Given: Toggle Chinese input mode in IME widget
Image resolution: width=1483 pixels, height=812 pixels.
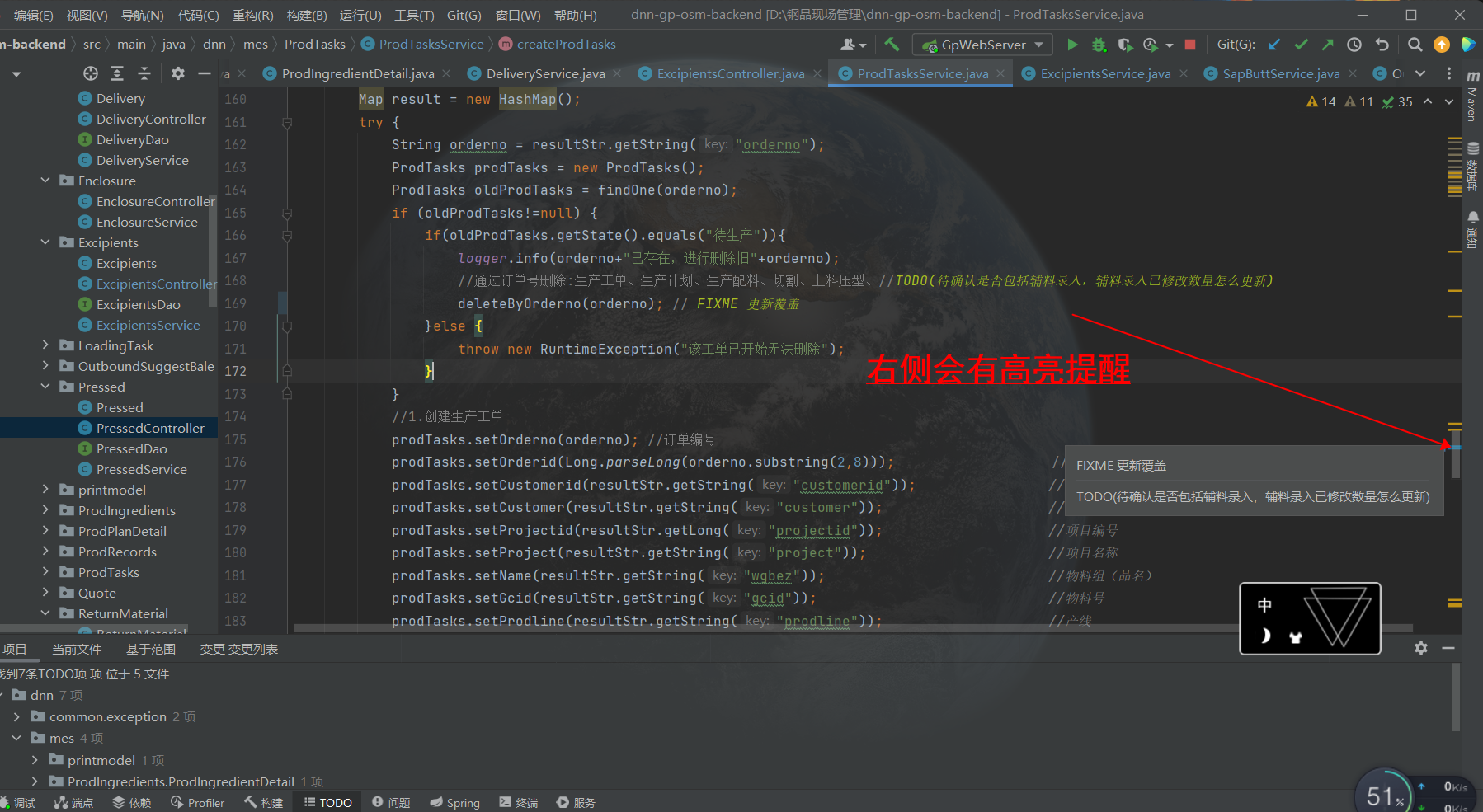Looking at the screenshot, I should coord(1264,605).
